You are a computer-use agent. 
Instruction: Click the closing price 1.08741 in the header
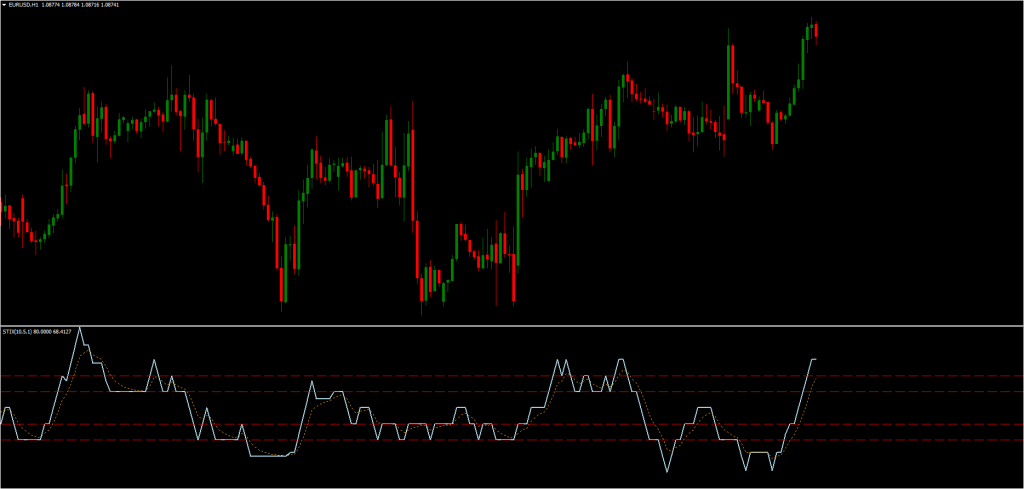coord(120,6)
